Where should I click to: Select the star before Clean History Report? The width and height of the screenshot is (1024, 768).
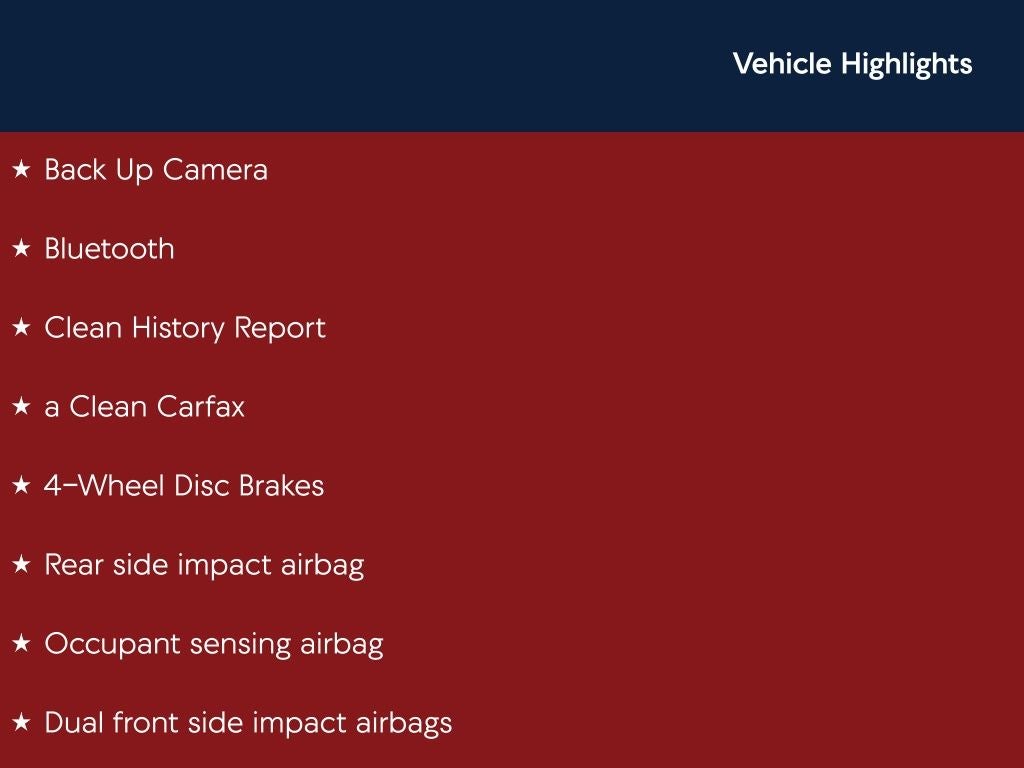tap(21, 328)
